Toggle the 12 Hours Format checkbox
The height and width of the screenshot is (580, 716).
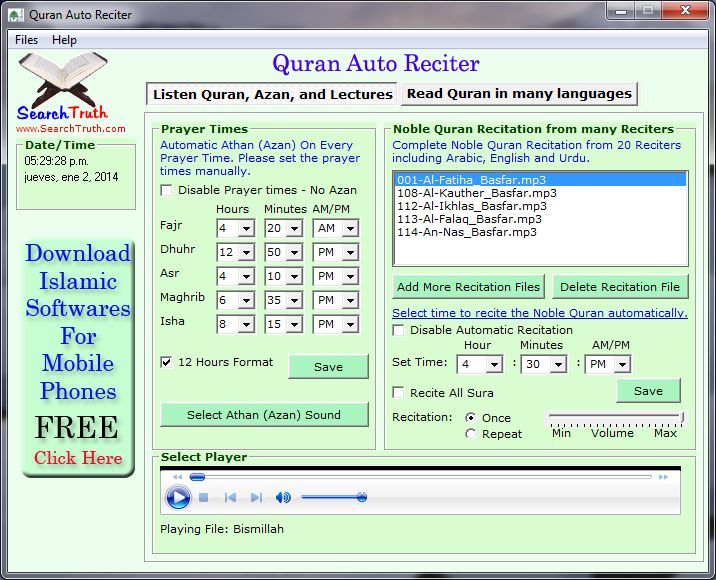(166, 362)
